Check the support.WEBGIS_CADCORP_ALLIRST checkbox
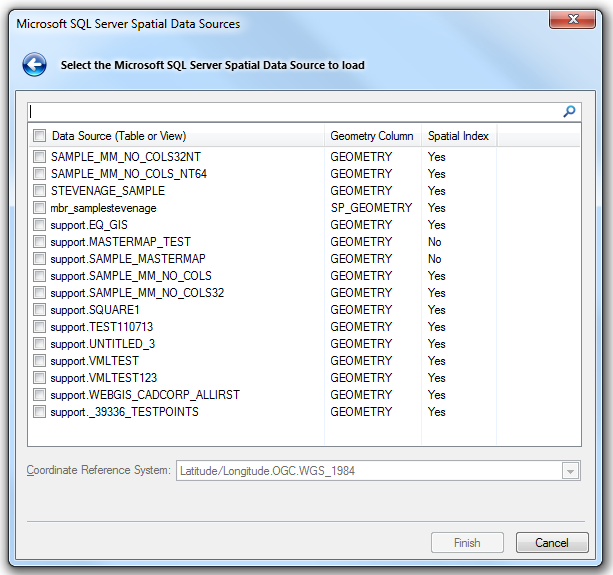The height and width of the screenshot is (575, 613). pyautogui.click(x=39, y=395)
